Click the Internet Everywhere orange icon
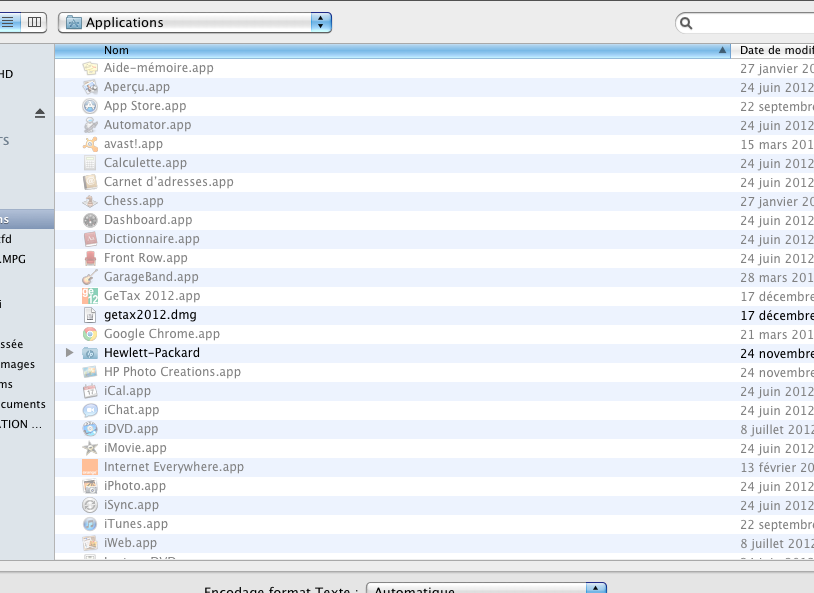This screenshot has height=593, width=814. (x=90, y=467)
